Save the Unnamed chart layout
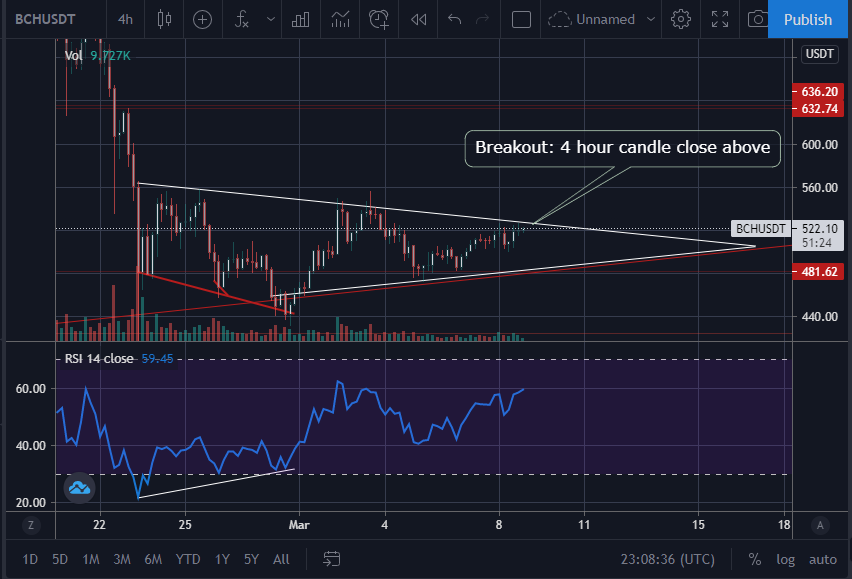This screenshot has width=852, height=579. click(x=591, y=20)
